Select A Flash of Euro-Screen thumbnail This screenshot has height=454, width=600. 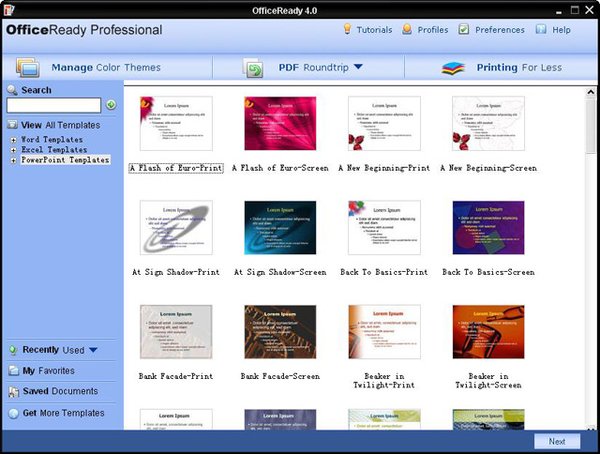pyautogui.click(x=280, y=123)
